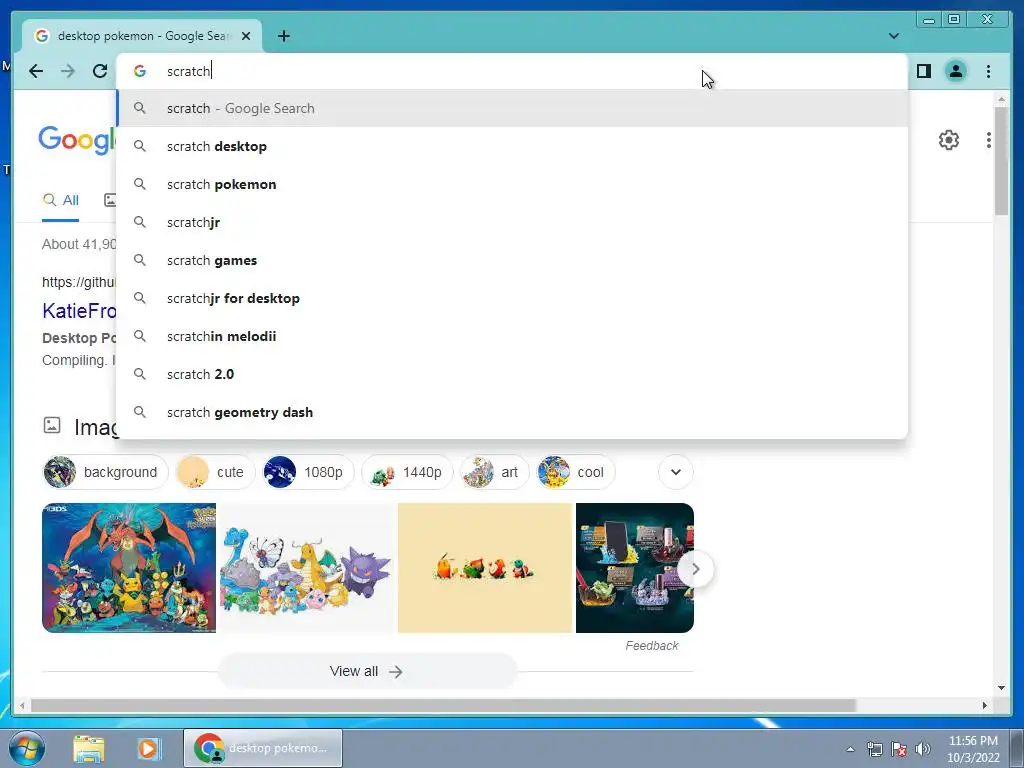The width and height of the screenshot is (1024, 768).
Task: Go back to the previous page
Action: pyautogui.click(x=36, y=71)
